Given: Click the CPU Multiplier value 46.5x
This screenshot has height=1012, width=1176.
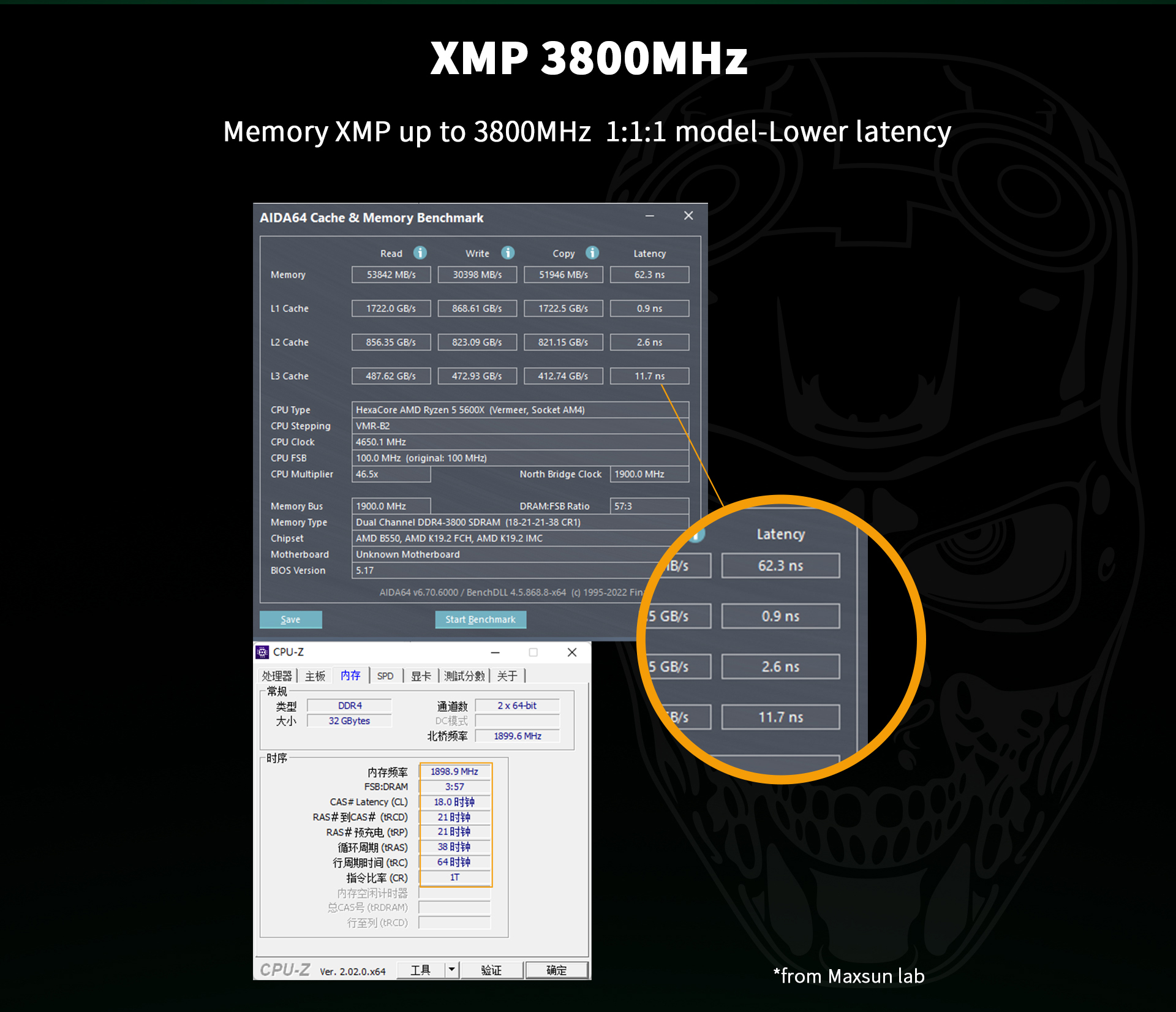Looking at the screenshot, I should pyautogui.click(x=391, y=474).
